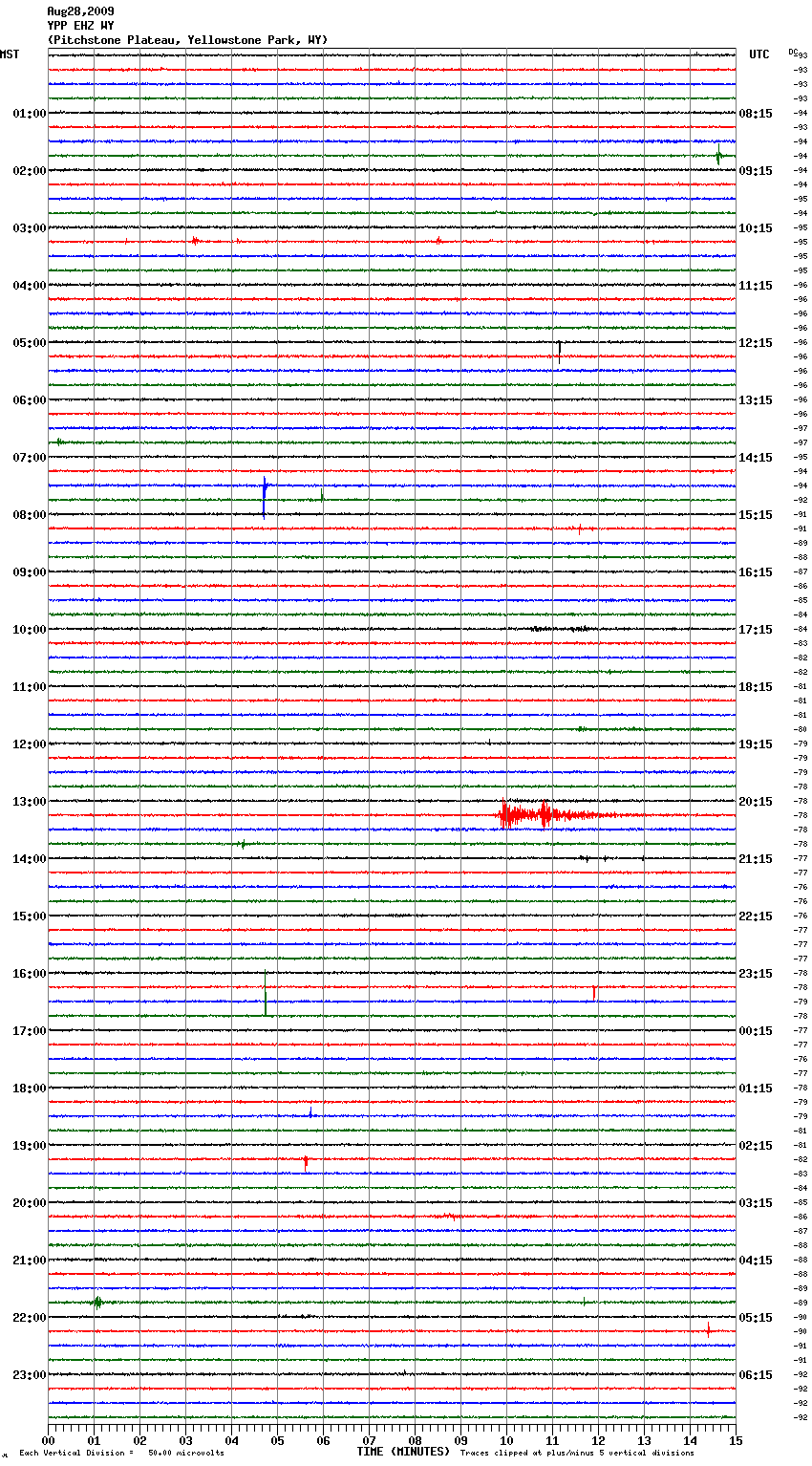Click the 00:15 UTC row label
Screen dimensions: 812x1466
click(756, 1031)
